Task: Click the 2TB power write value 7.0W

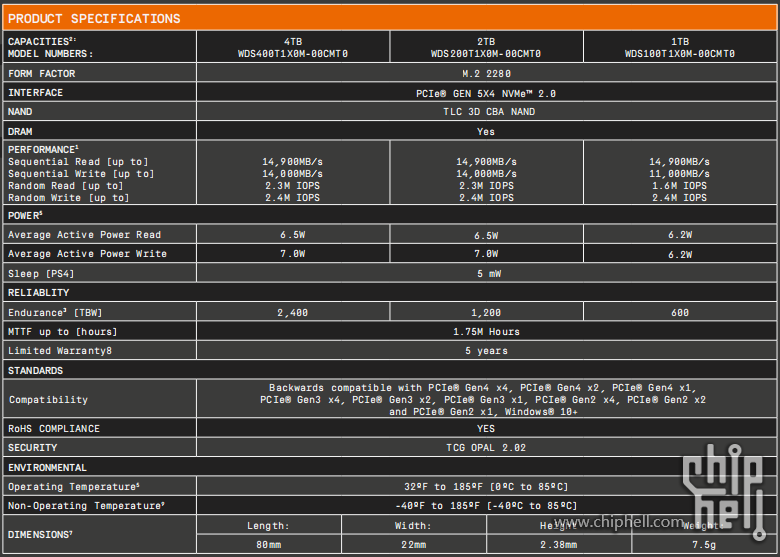Action: 486,254
